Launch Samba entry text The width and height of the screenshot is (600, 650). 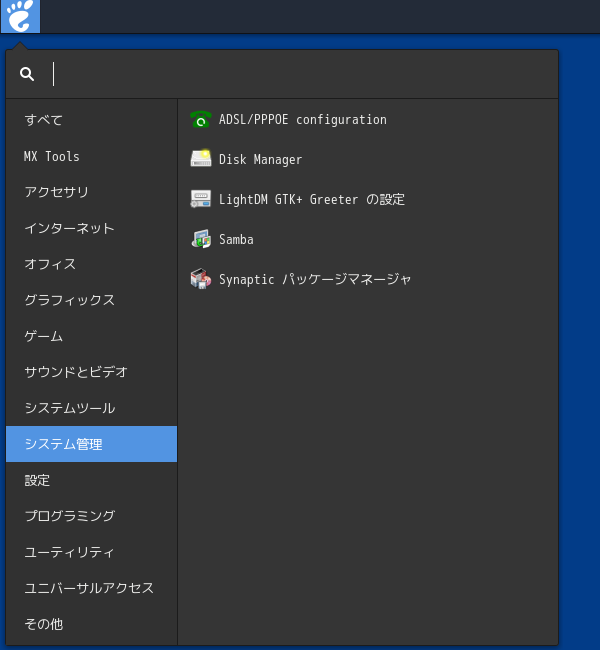[236, 239]
